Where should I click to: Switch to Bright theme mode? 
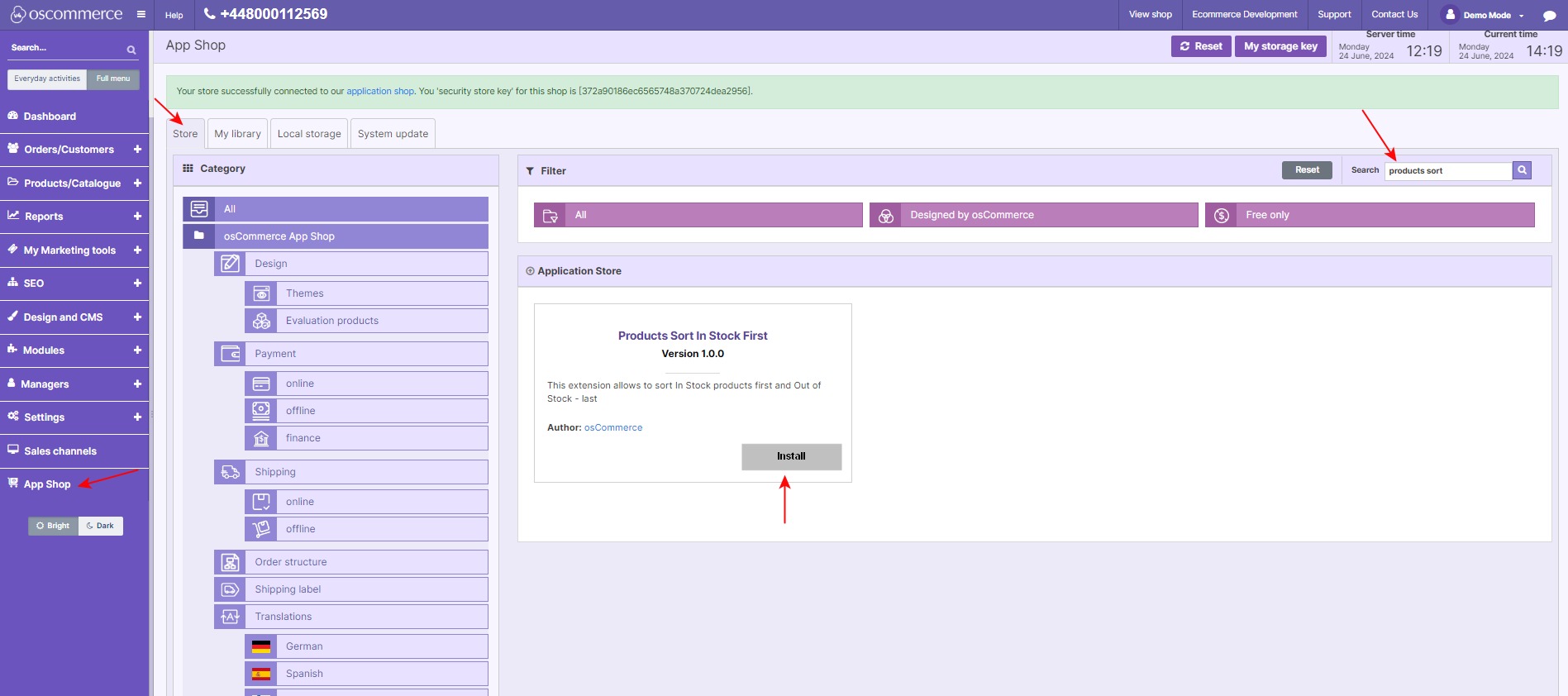54,526
